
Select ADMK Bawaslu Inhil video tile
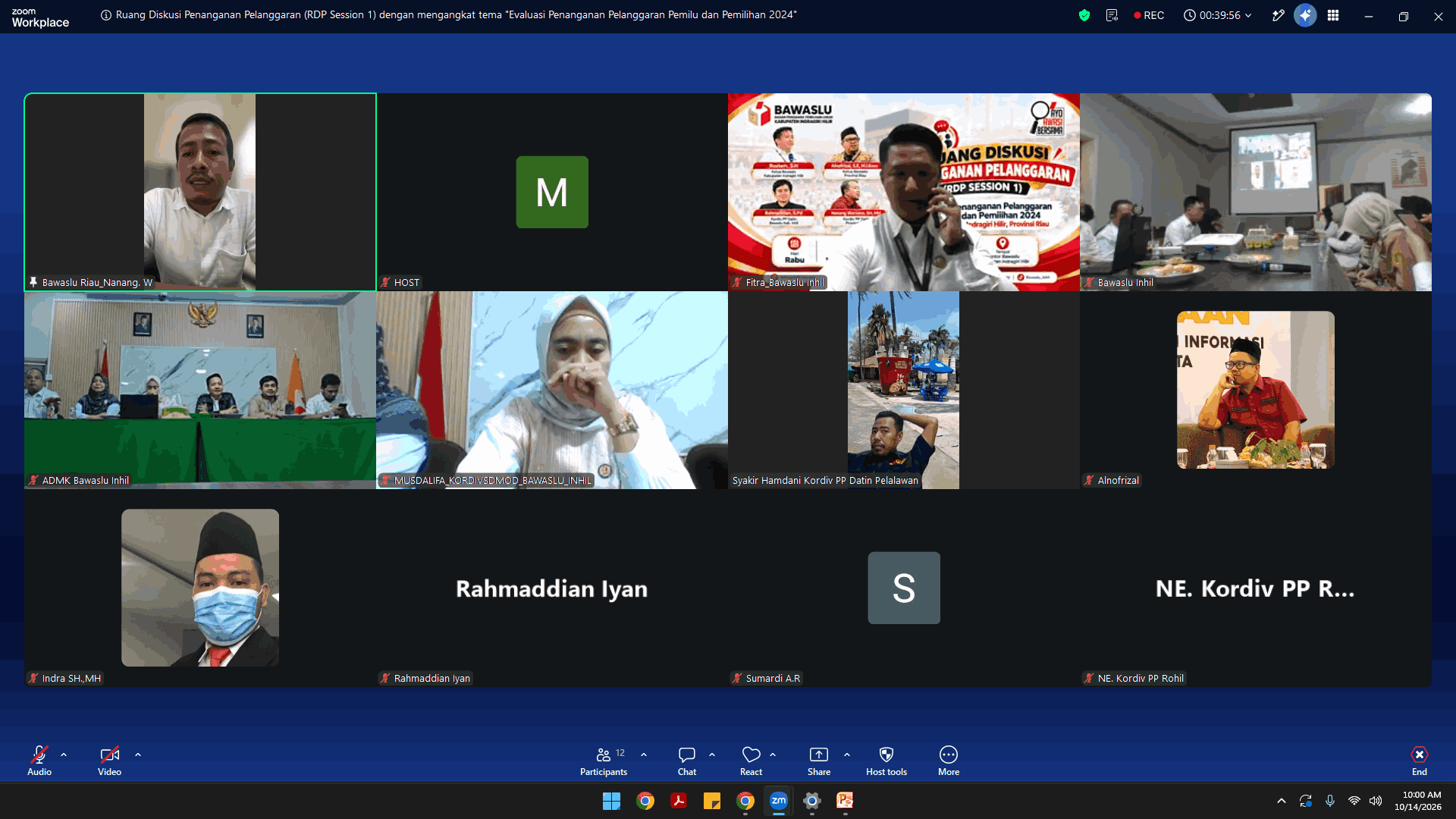200,390
